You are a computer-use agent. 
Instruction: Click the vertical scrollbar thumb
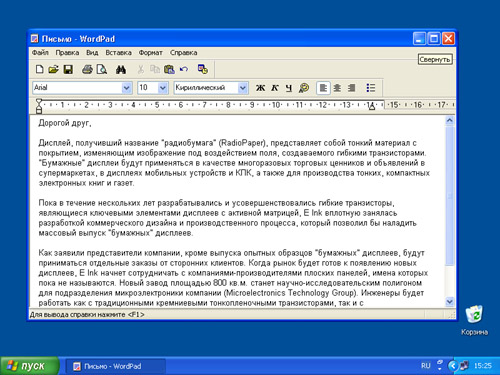click(x=450, y=196)
